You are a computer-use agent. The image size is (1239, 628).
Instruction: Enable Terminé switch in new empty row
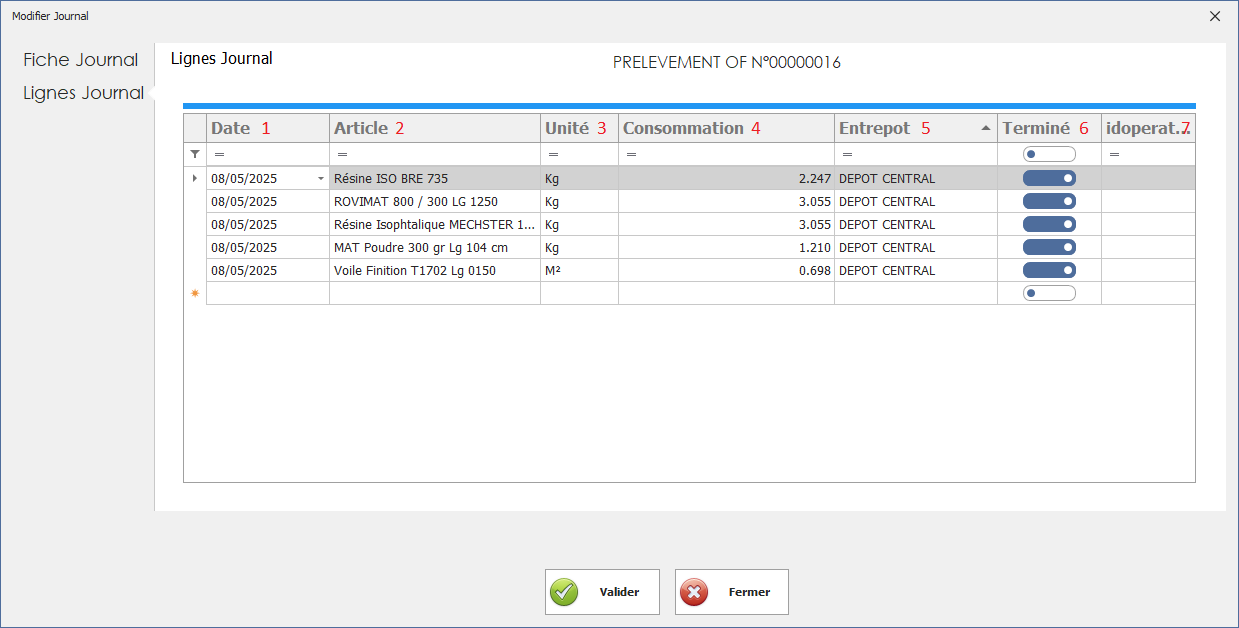coord(1049,293)
